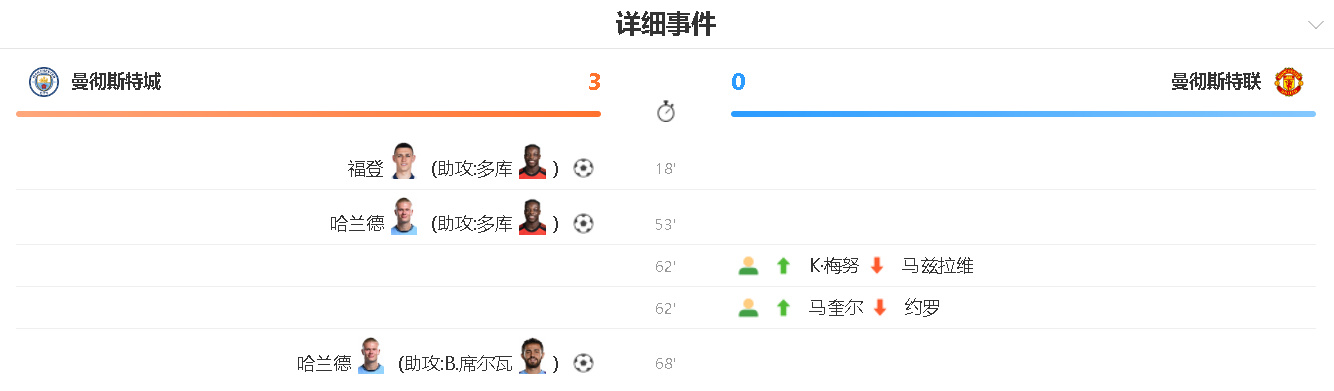Open 哈兰德 avatar in 53' goal row
Image resolution: width=1334 pixels, height=391 pixels.
pyautogui.click(x=404, y=216)
